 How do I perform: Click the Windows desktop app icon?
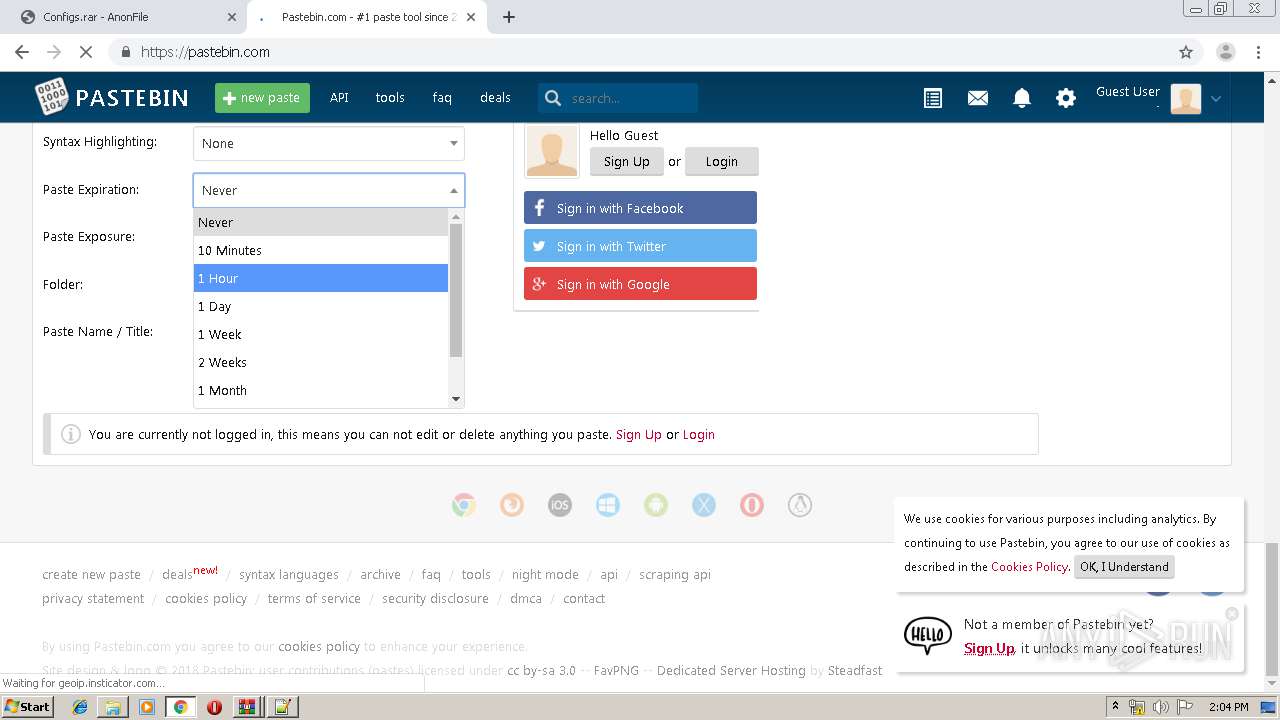click(608, 505)
